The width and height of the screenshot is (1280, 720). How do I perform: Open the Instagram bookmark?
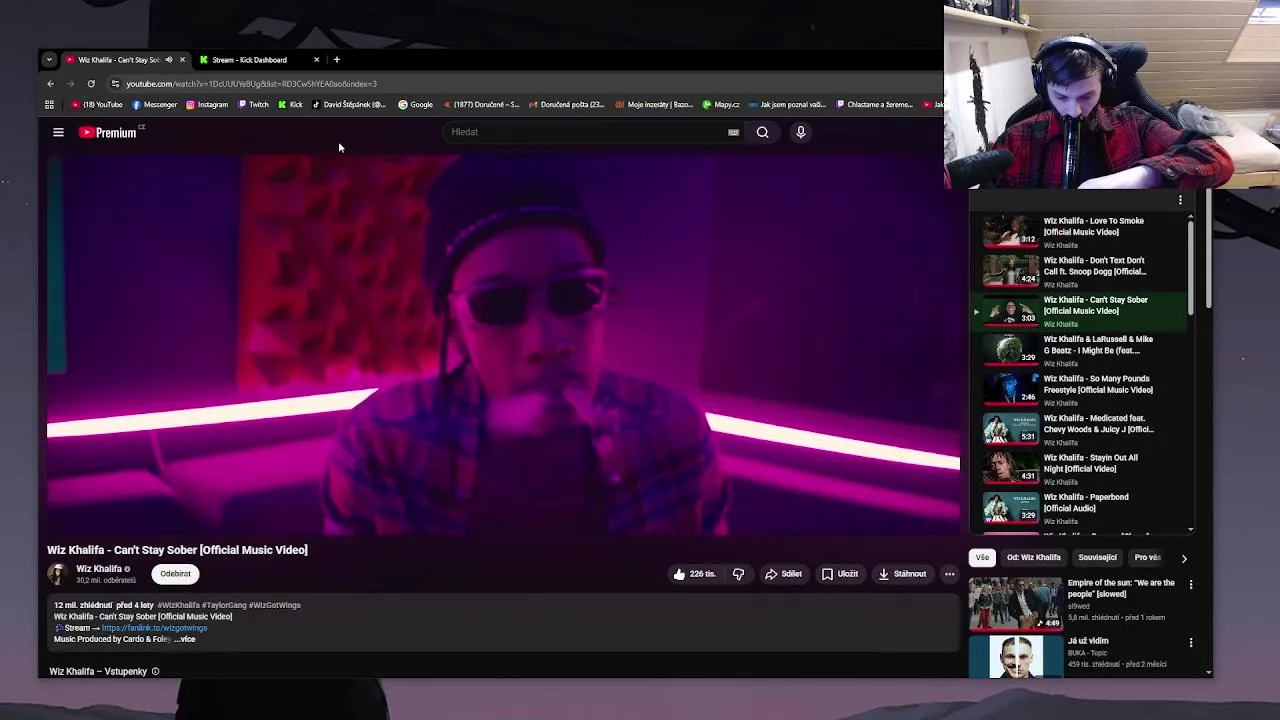click(x=206, y=104)
